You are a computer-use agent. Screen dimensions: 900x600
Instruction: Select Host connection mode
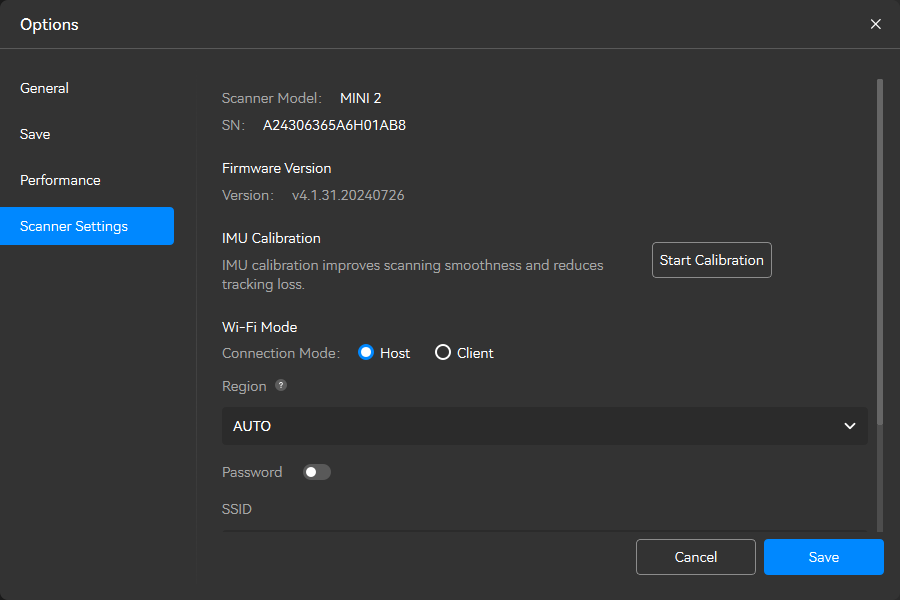click(x=366, y=353)
